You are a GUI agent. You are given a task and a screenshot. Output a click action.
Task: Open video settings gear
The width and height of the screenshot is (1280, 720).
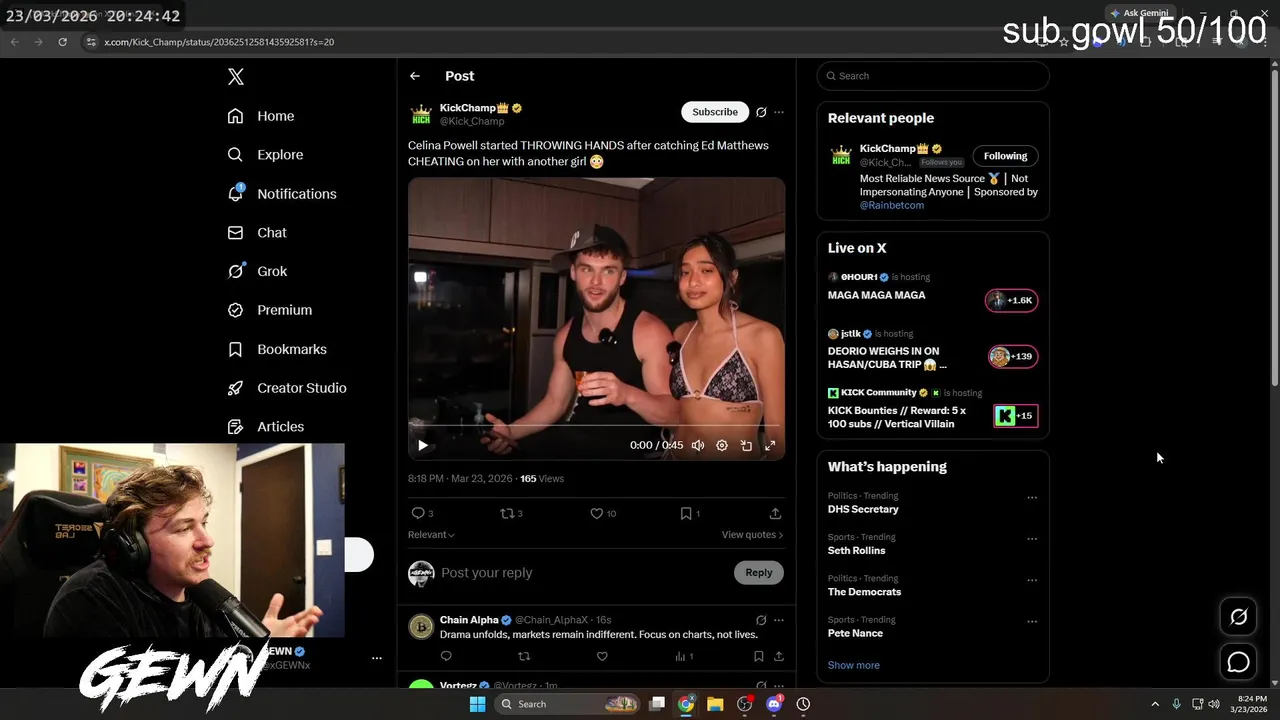(722, 446)
